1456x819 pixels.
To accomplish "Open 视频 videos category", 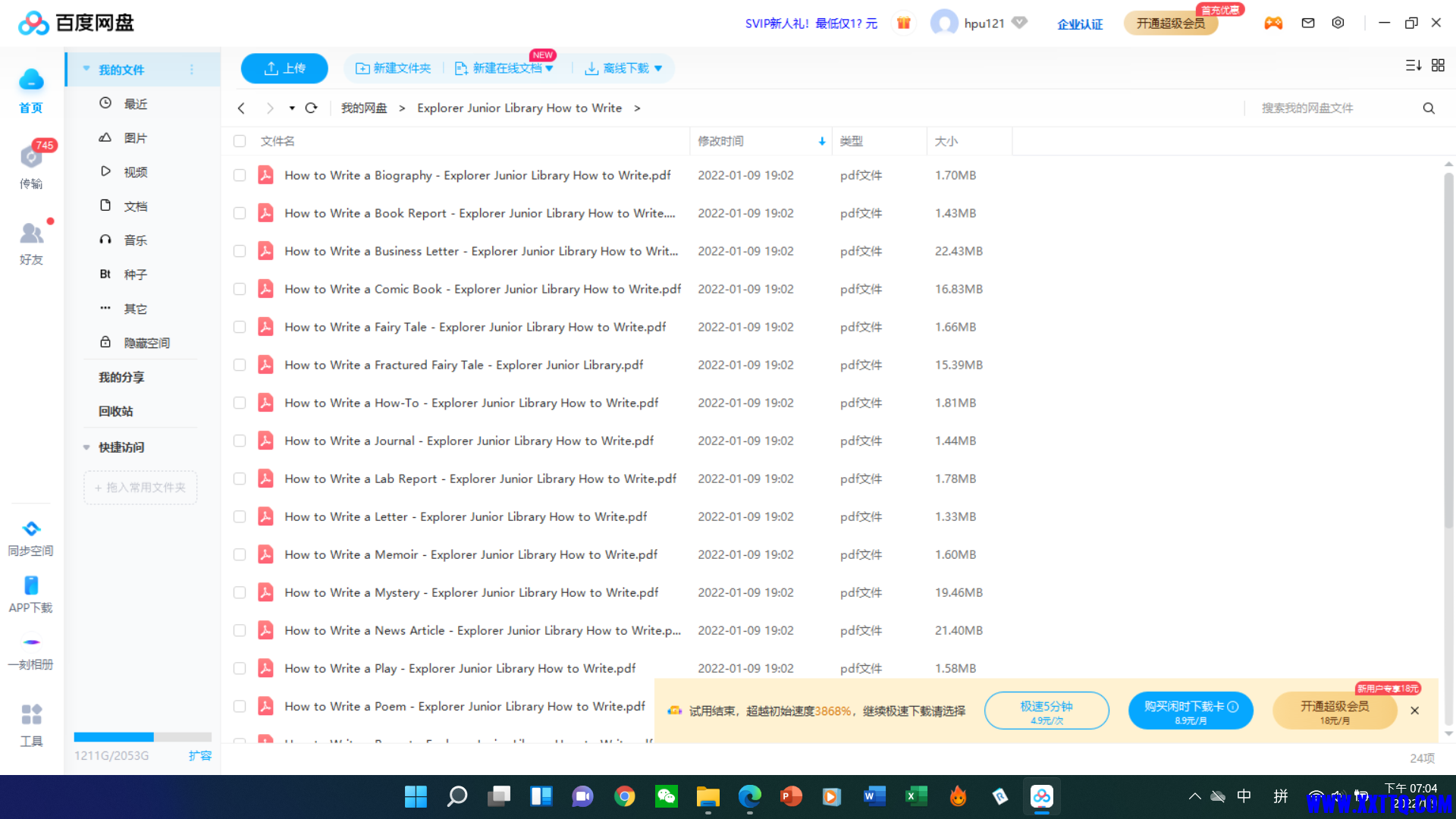I will (135, 172).
